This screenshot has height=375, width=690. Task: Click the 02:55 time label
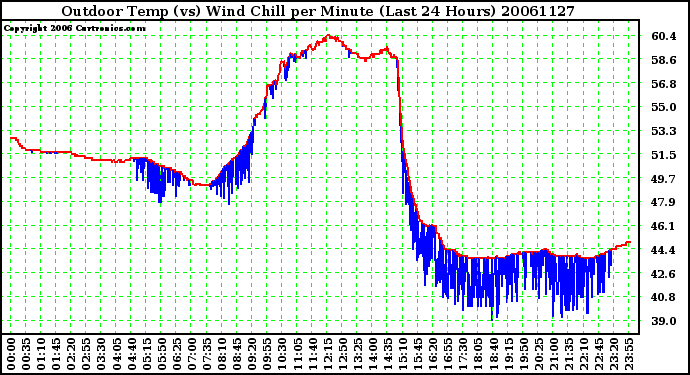[x=86, y=354]
